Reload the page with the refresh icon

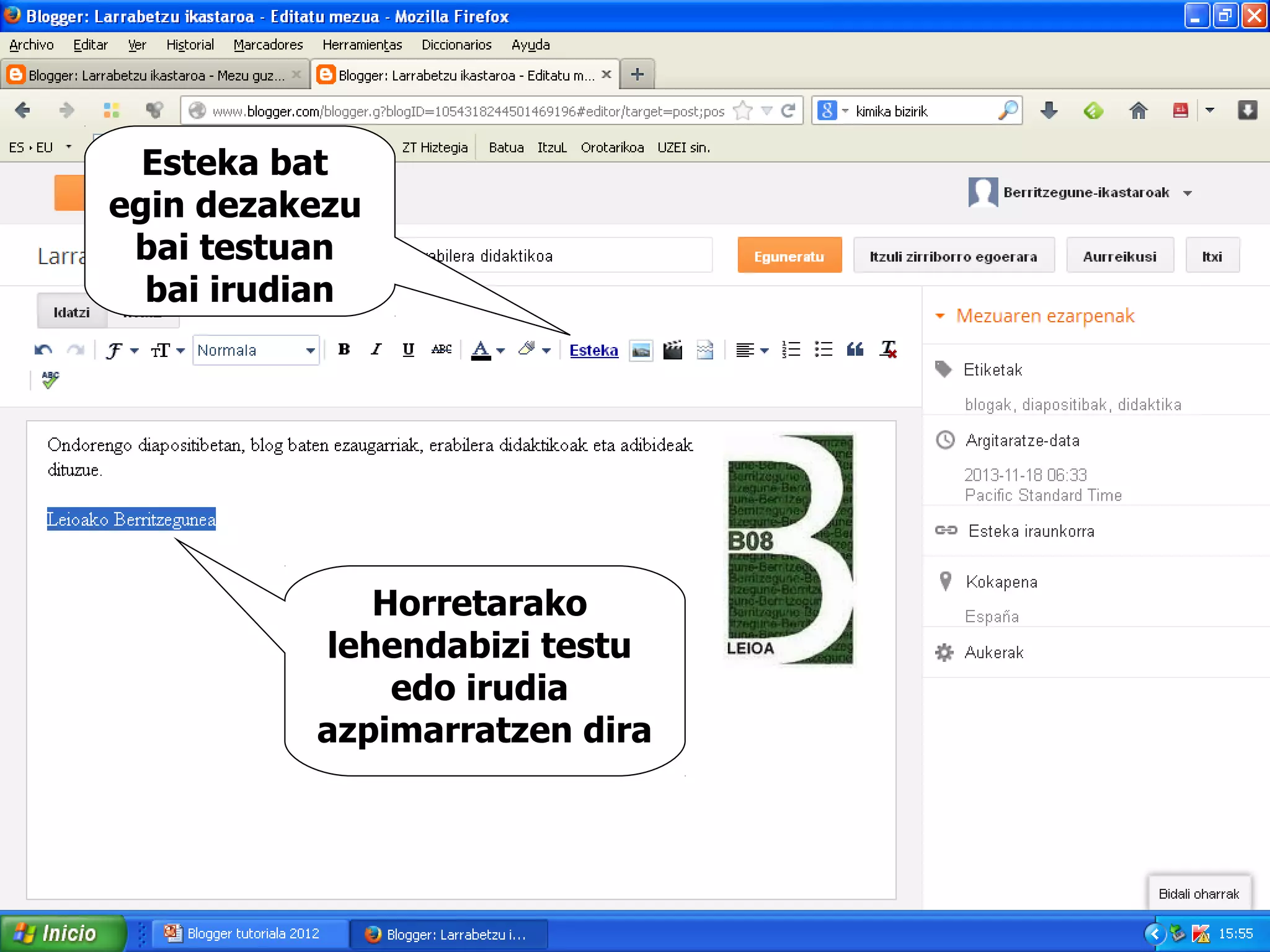point(788,110)
